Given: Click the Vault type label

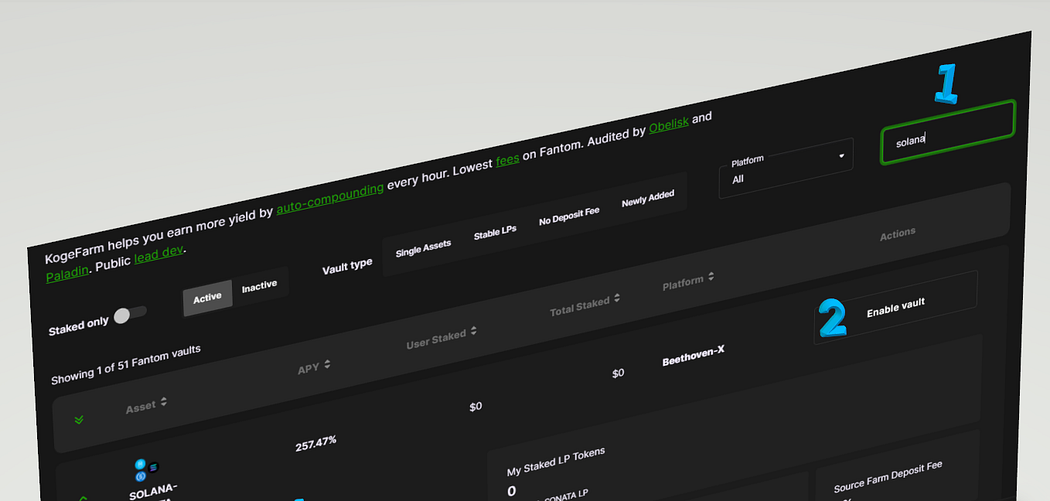Looking at the screenshot, I should pos(347,267).
